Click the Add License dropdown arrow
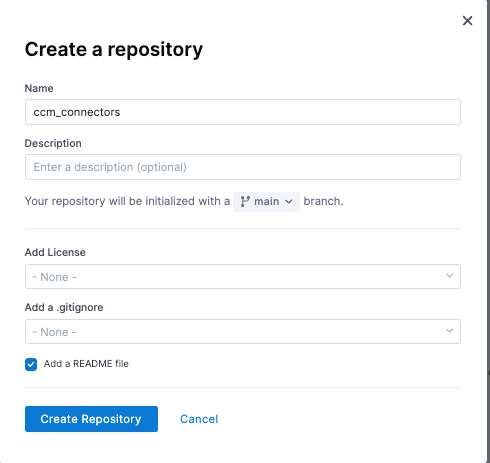 (x=449, y=276)
